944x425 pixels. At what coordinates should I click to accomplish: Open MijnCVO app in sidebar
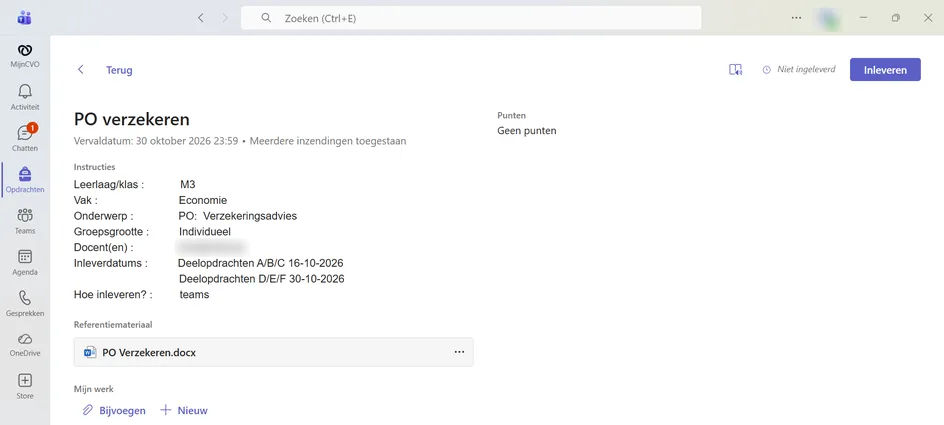pyautogui.click(x=25, y=55)
